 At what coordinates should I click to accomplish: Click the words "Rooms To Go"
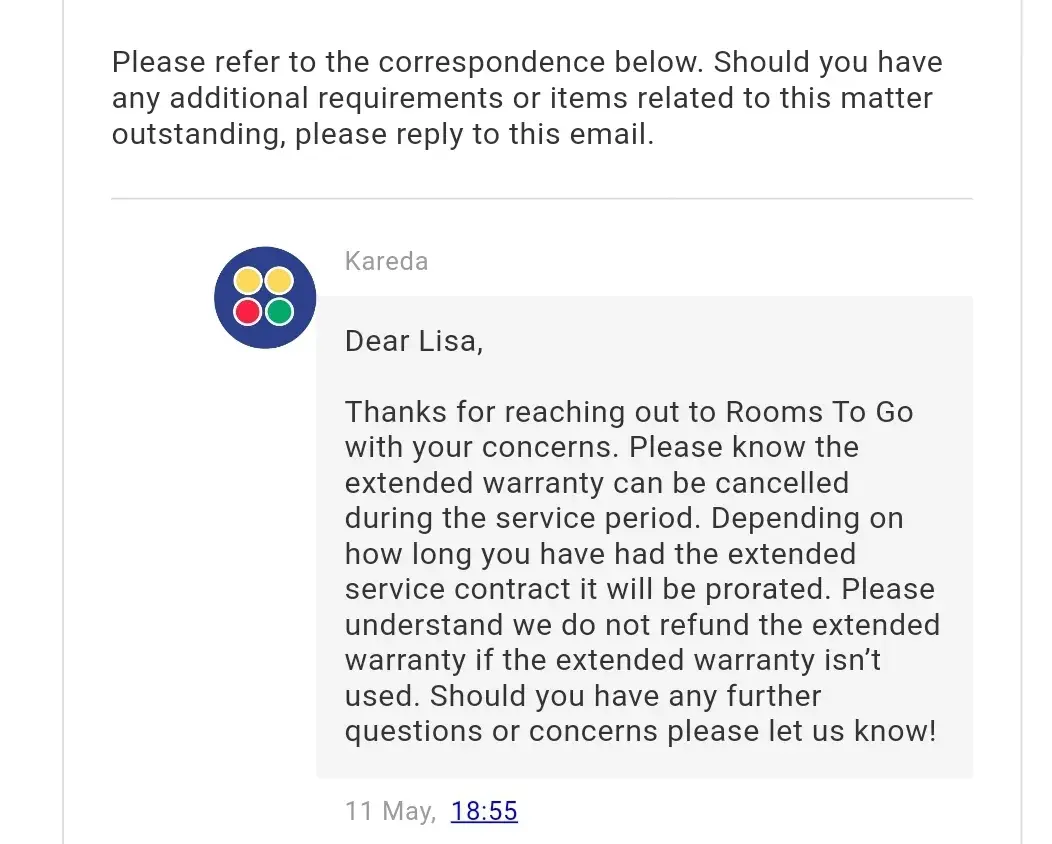[x=819, y=412]
